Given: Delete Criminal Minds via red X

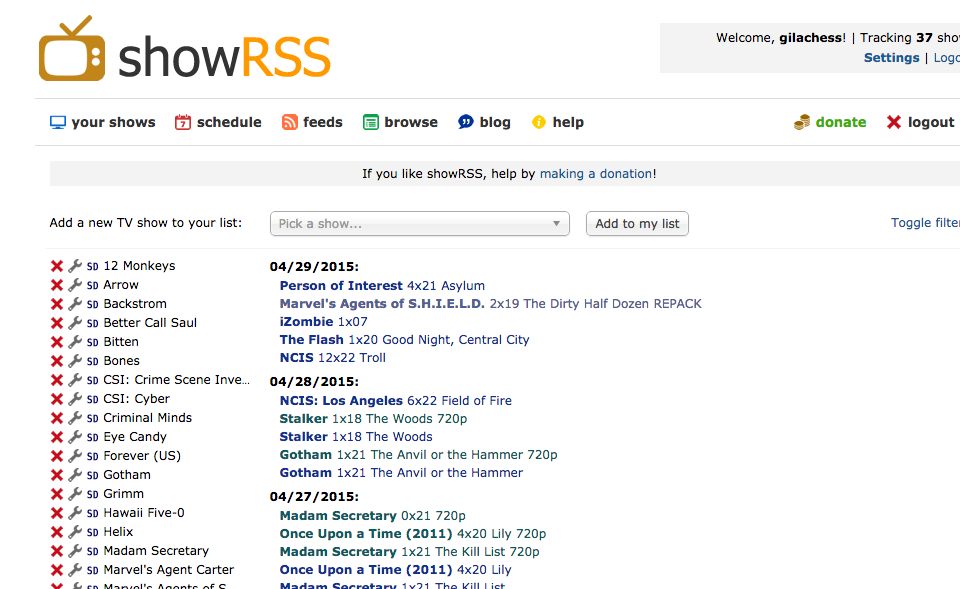Looking at the screenshot, I should 57,418.
